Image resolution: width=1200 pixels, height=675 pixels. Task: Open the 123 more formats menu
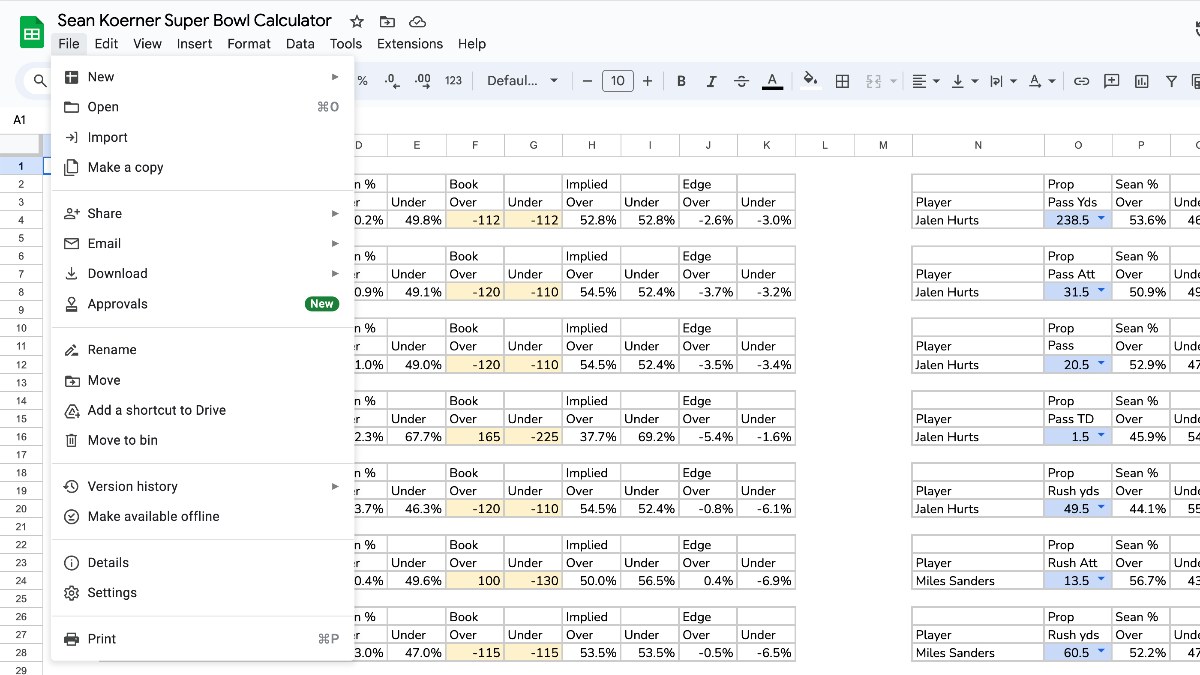click(454, 81)
